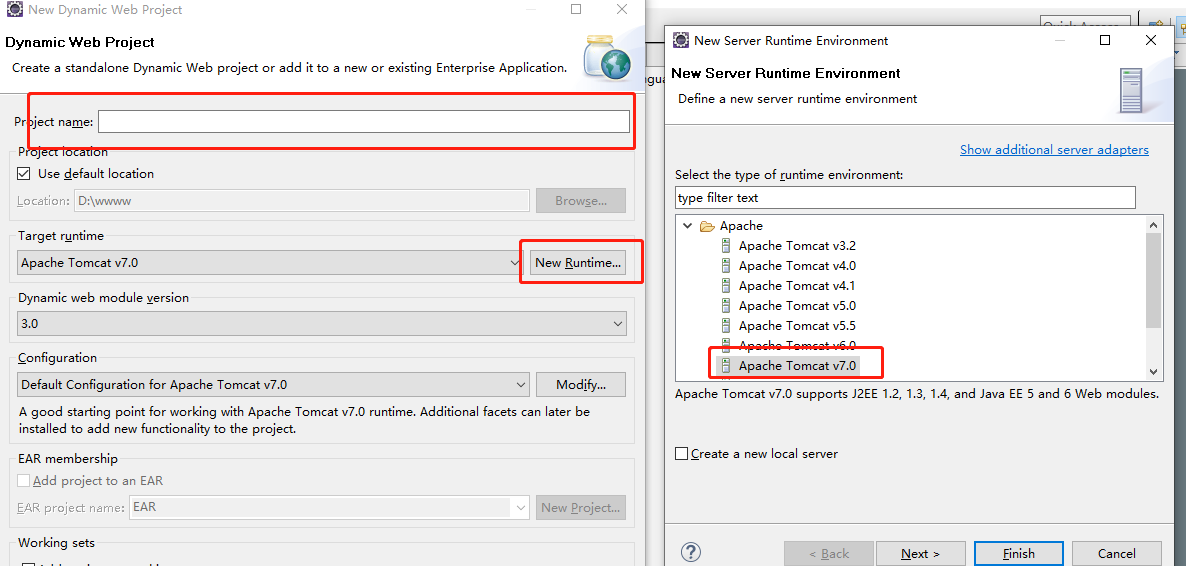Click the server icon beside Tomcat v4.0
This screenshot has height=566, width=1186.
pos(726,266)
